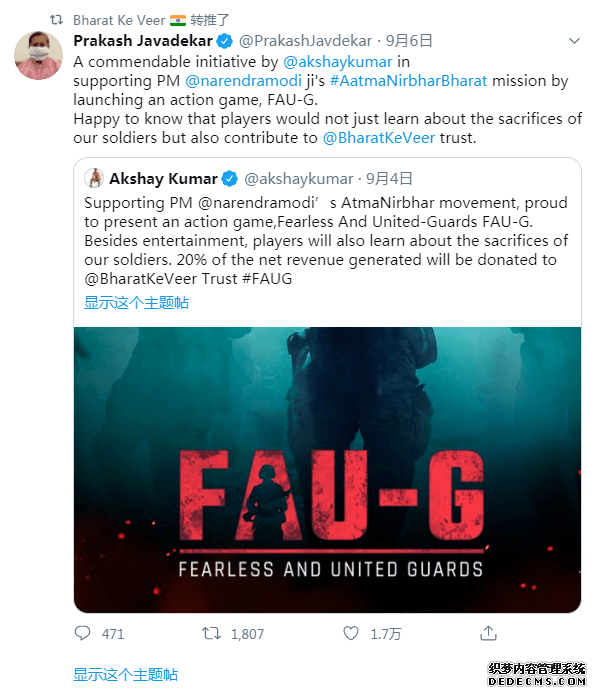
Task: Click Prakash Javadekar's verified badge
Action: (225, 41)
